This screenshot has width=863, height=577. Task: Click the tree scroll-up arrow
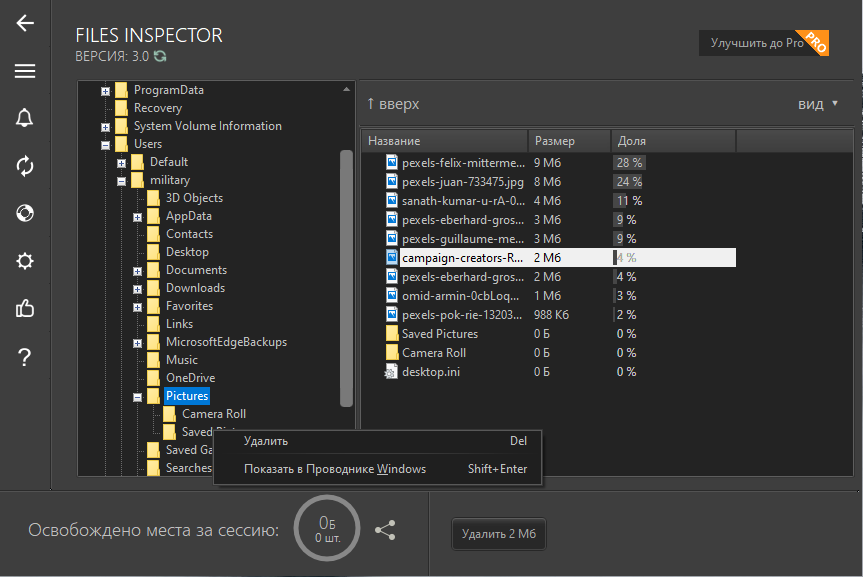[346, 89]
